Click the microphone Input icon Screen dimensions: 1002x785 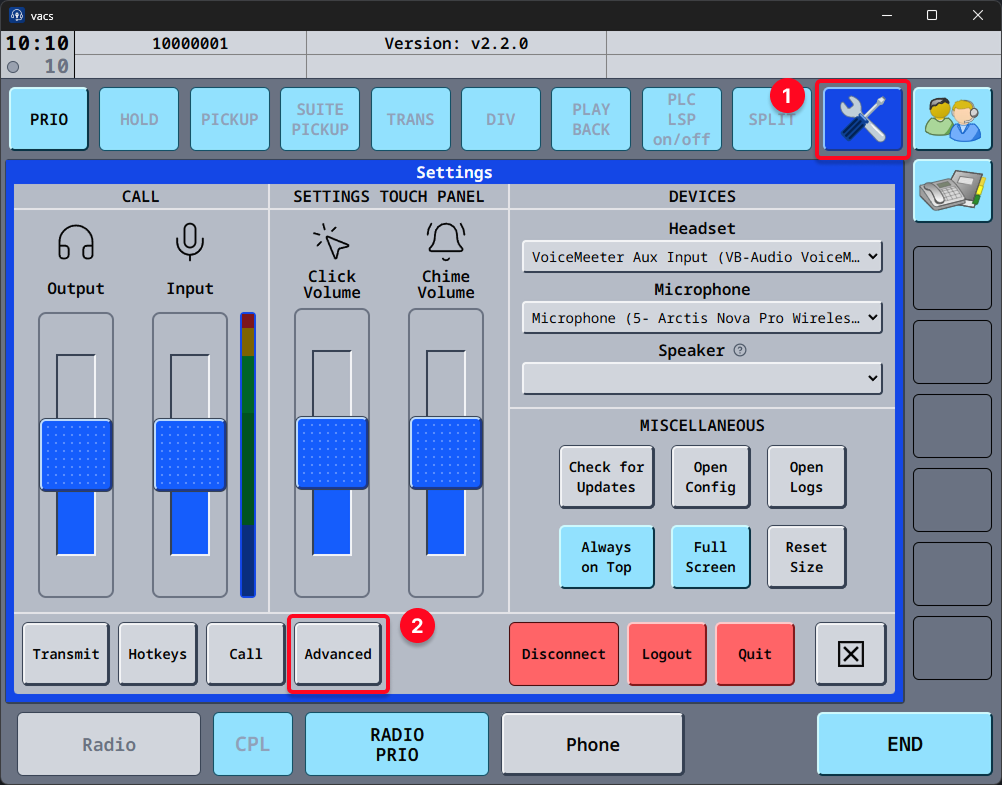coord(190,243)
